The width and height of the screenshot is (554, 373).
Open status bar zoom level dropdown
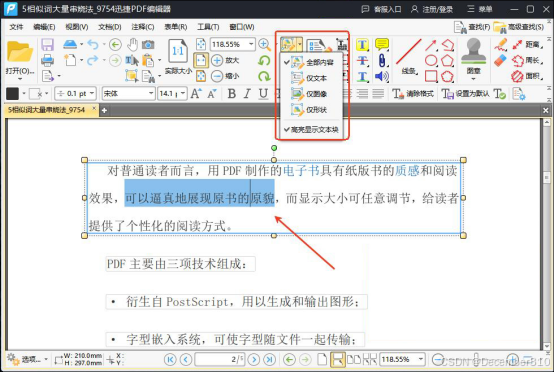click(x=421, y=360)
